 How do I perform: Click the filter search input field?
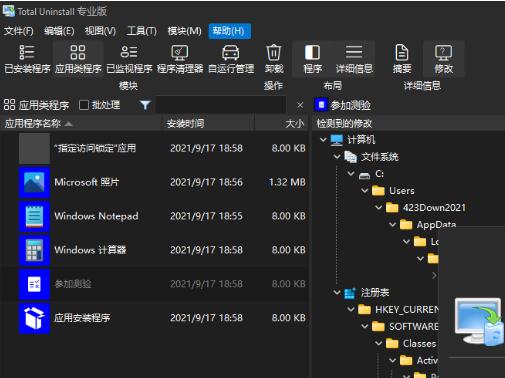[x=221, y=105]
